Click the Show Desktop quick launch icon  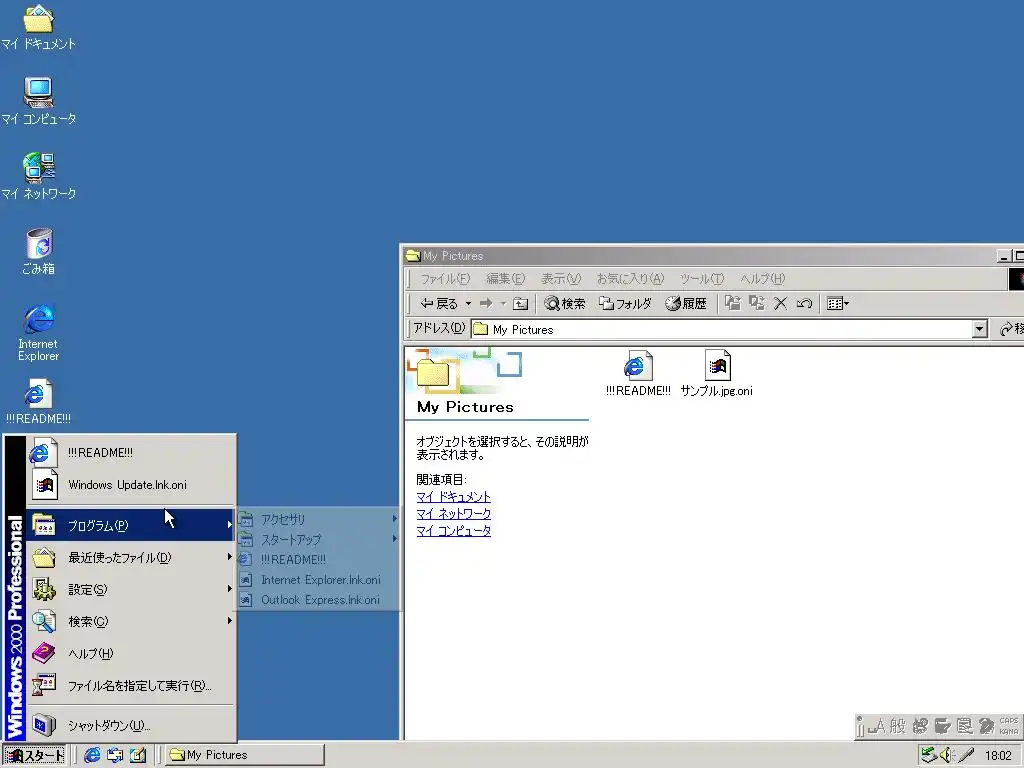(x=138, y=755)
